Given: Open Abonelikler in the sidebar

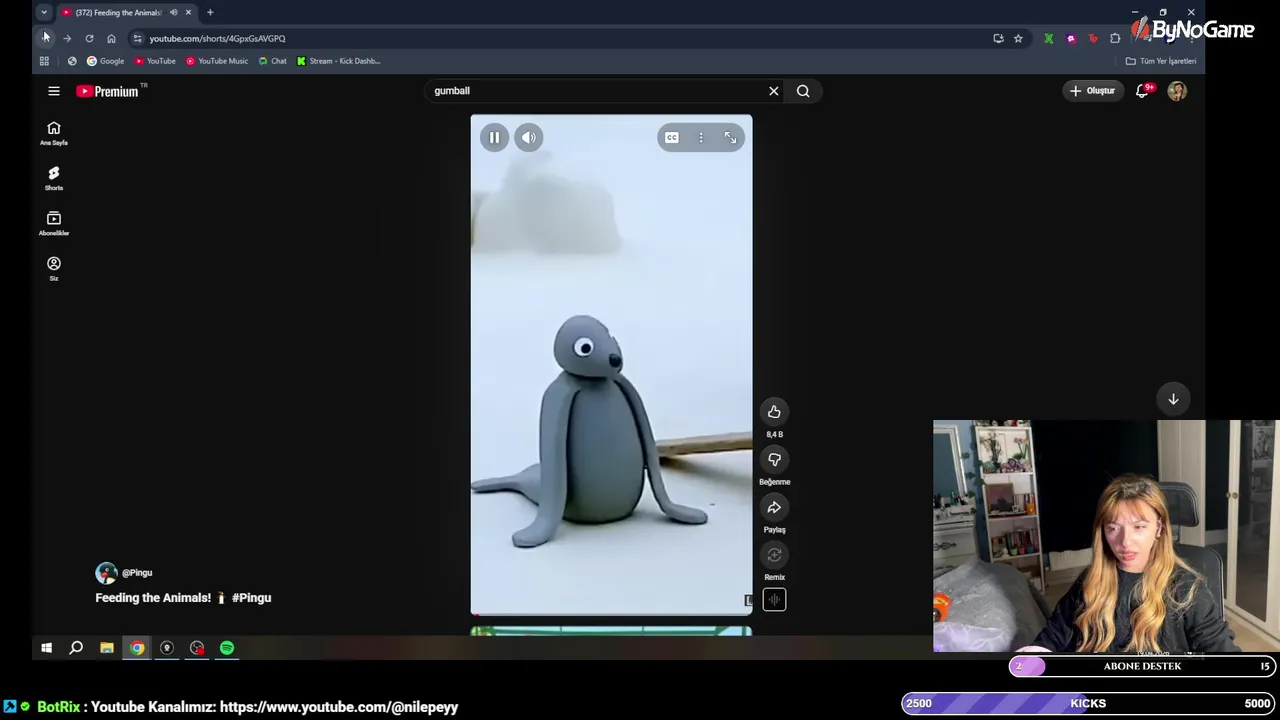Looking at the screenshot, I should [x=54, y=223].
